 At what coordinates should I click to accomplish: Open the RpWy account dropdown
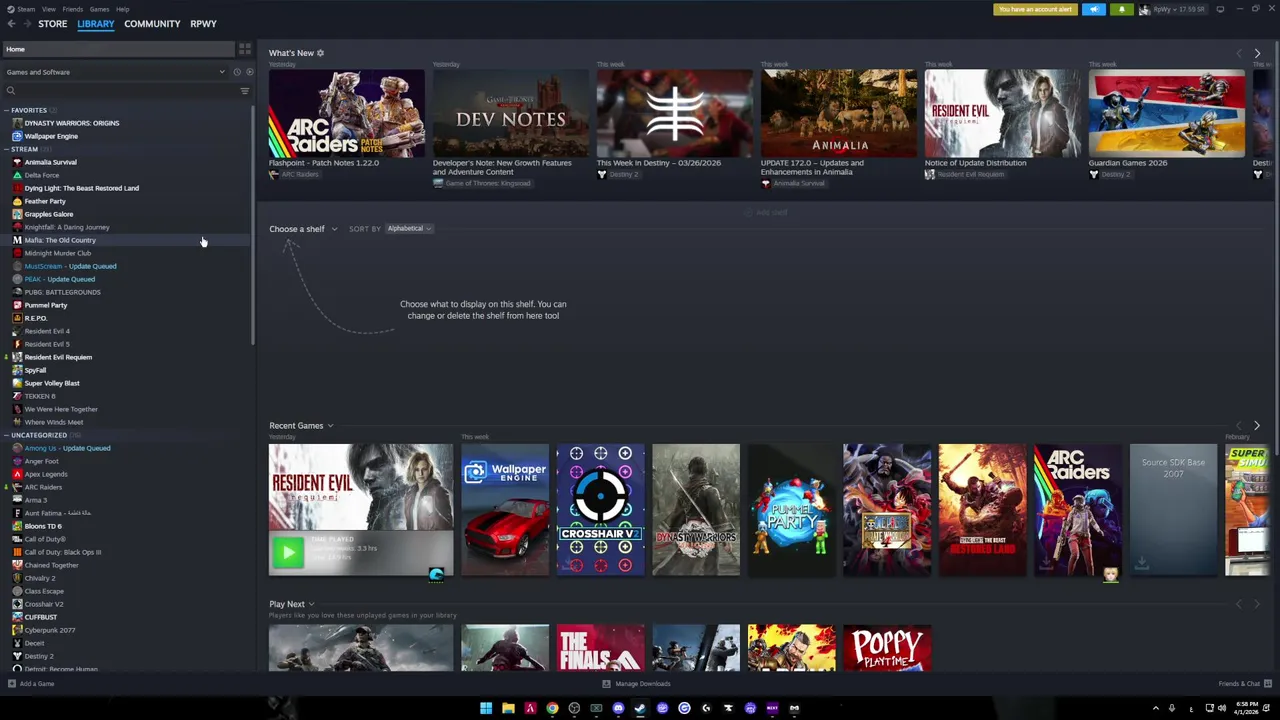[1172, 10]
